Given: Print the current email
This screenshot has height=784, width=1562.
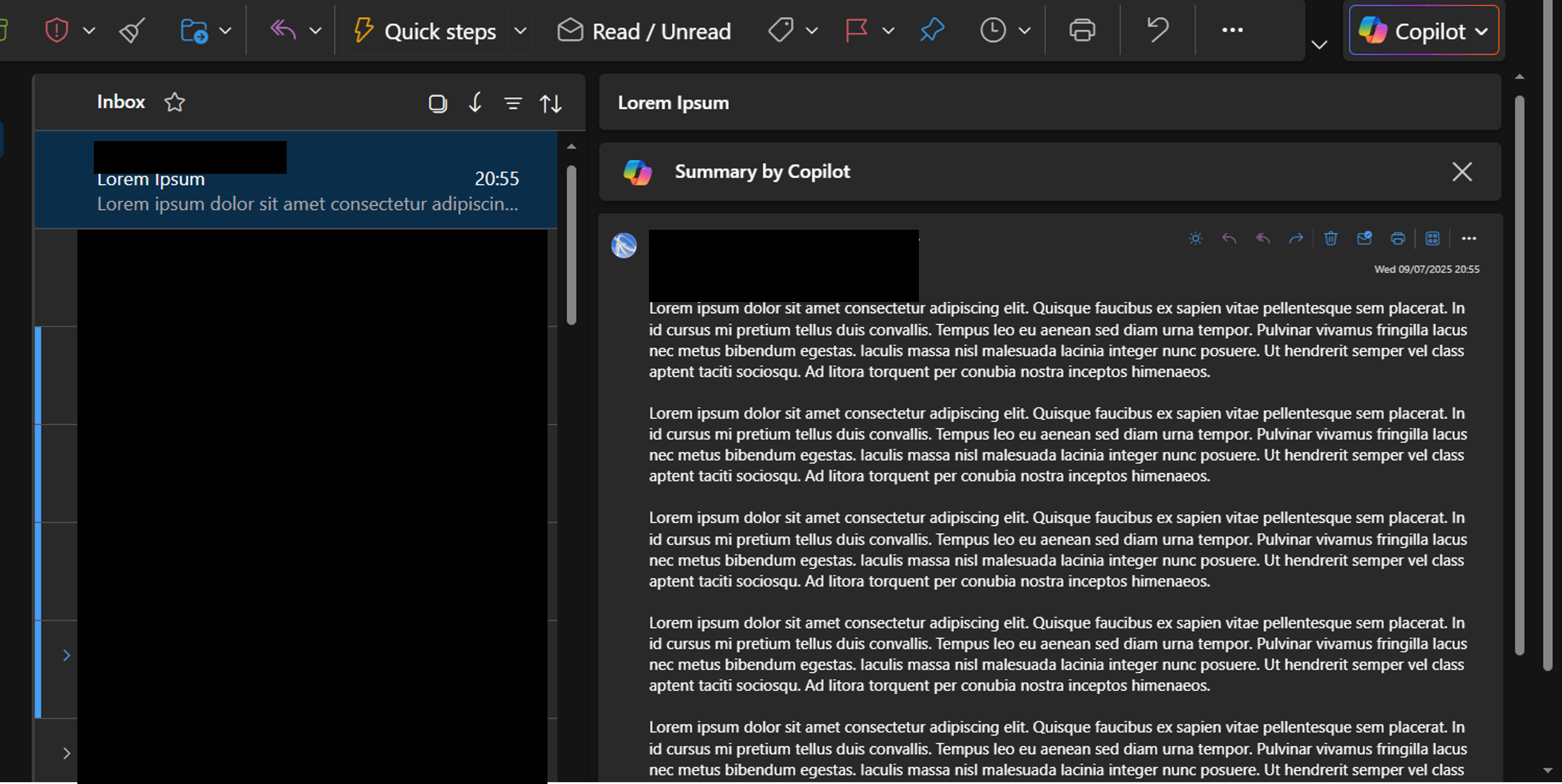Looking at the screenshot, I should (x=1083, y=30).
